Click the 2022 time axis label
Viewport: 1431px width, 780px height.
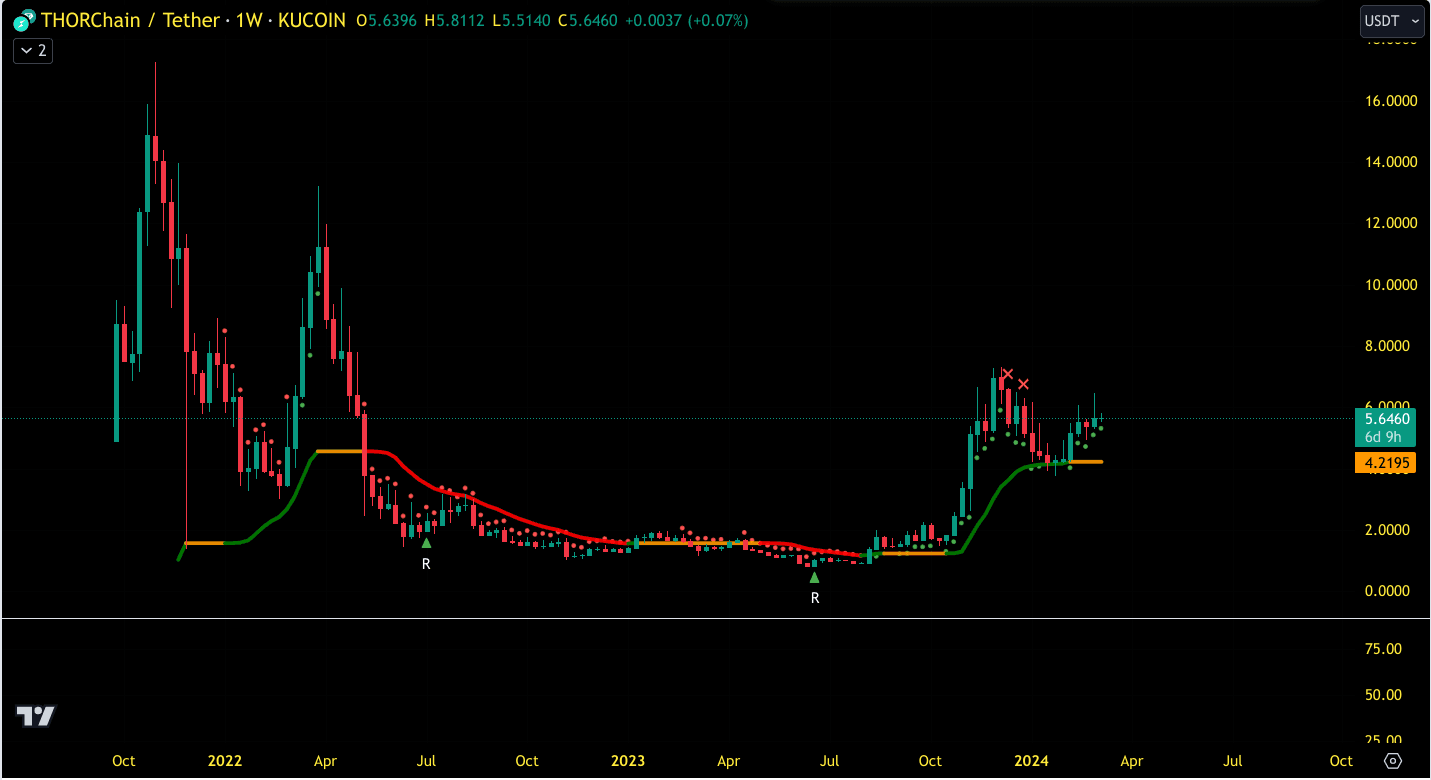click(x=225, y=761)
